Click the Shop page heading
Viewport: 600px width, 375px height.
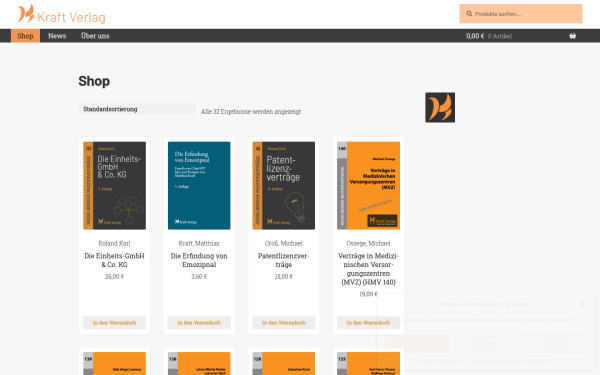tap(94, 81)
